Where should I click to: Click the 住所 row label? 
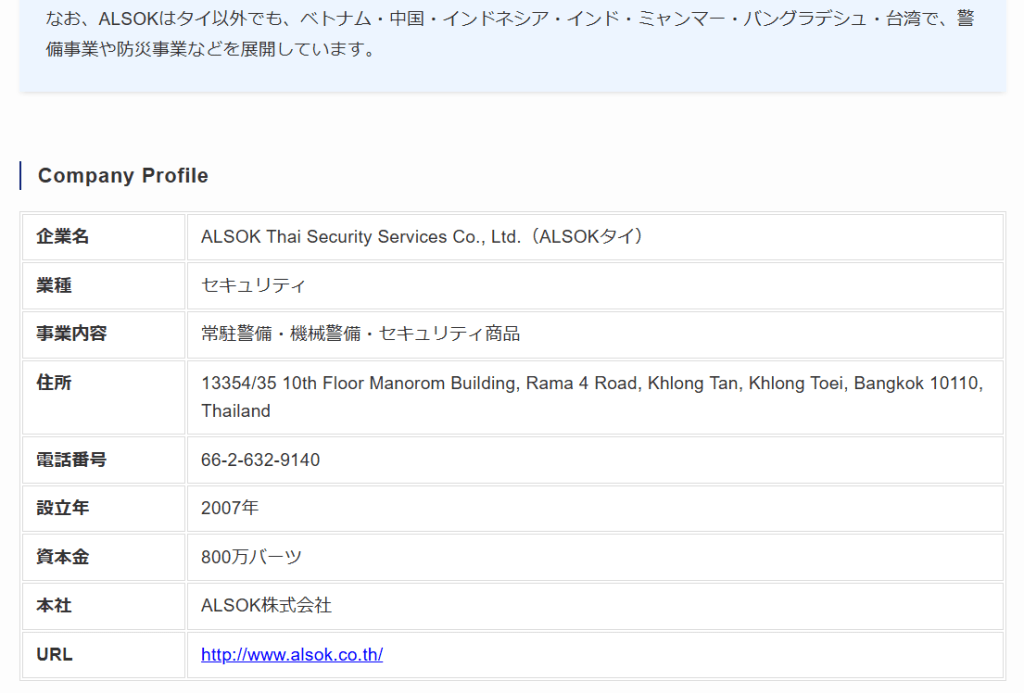pyautogui.click(x=54, y=383)
